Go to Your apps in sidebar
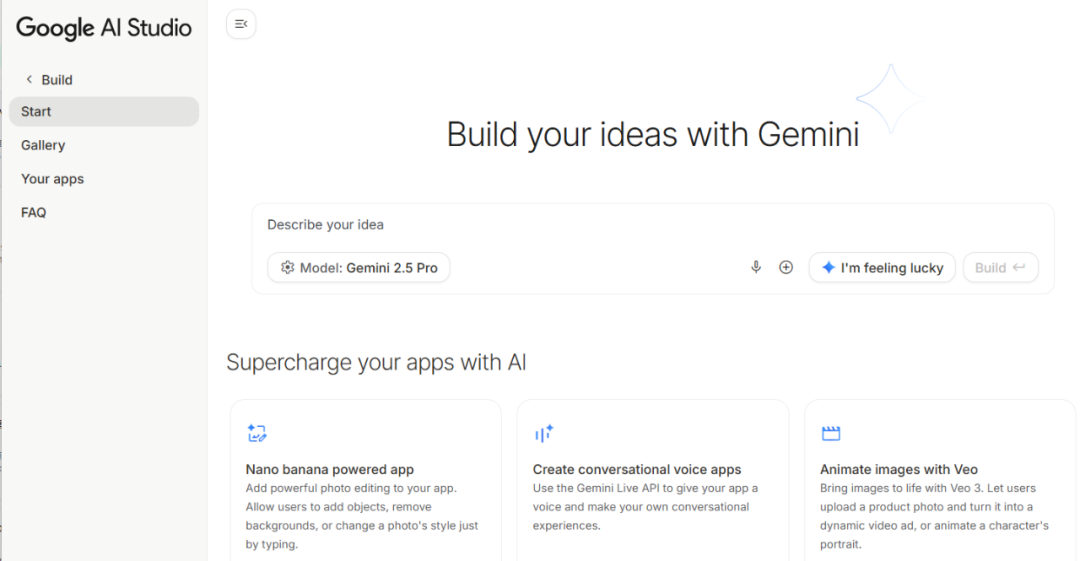This screenshot has height=561, width=1080. click(52, 179)
